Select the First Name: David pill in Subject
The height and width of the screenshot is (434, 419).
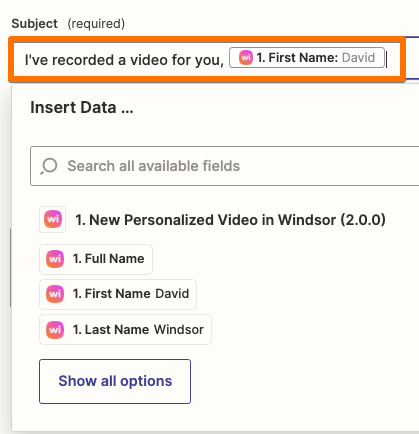(x=307, y=58)
